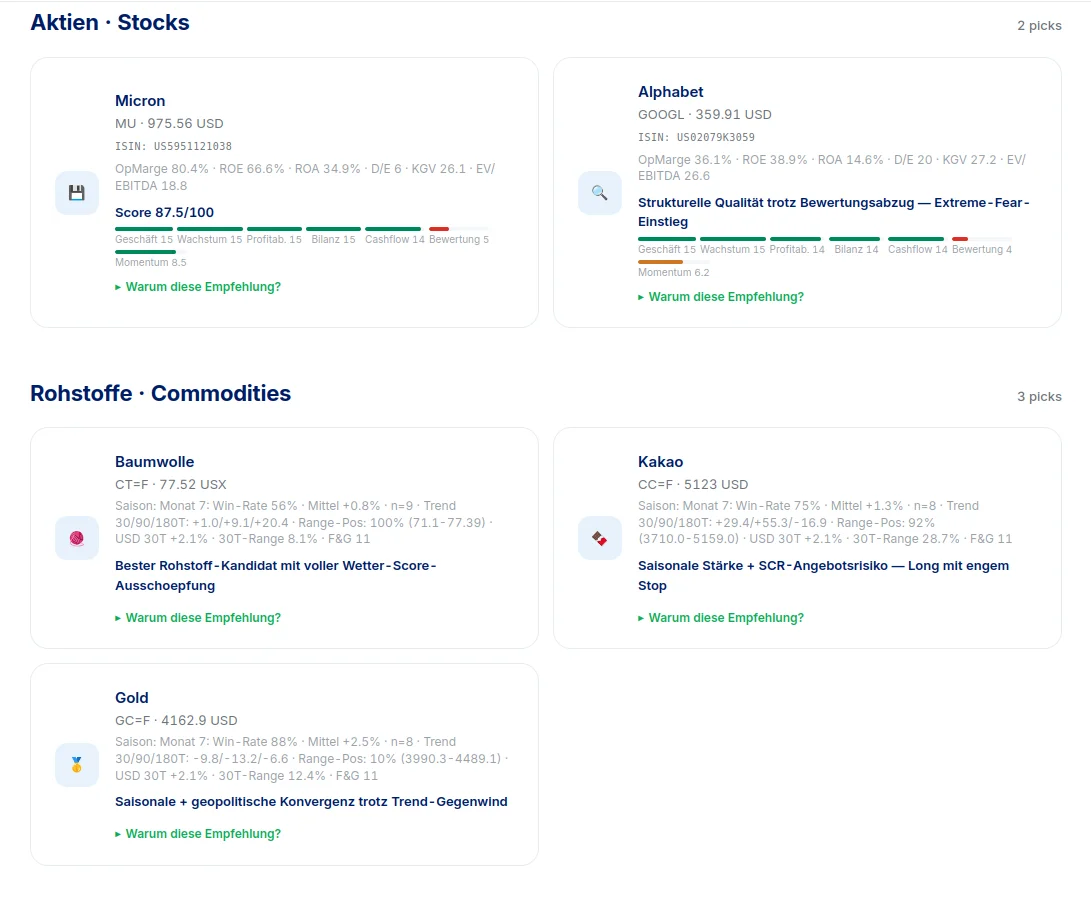Expand 'Warum diese Empfehlung?' for Gold
The height and width of the screenshot is (909, 1091).
[x=198, y=833]
